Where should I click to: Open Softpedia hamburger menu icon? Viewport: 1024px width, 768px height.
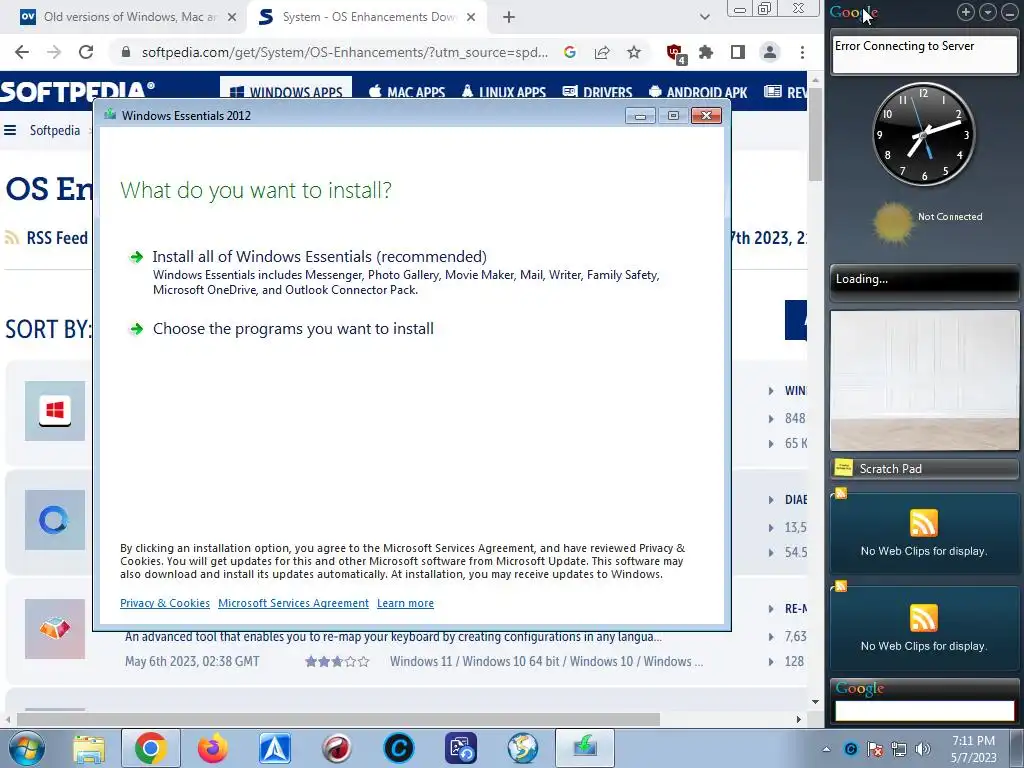pos(10,130)
